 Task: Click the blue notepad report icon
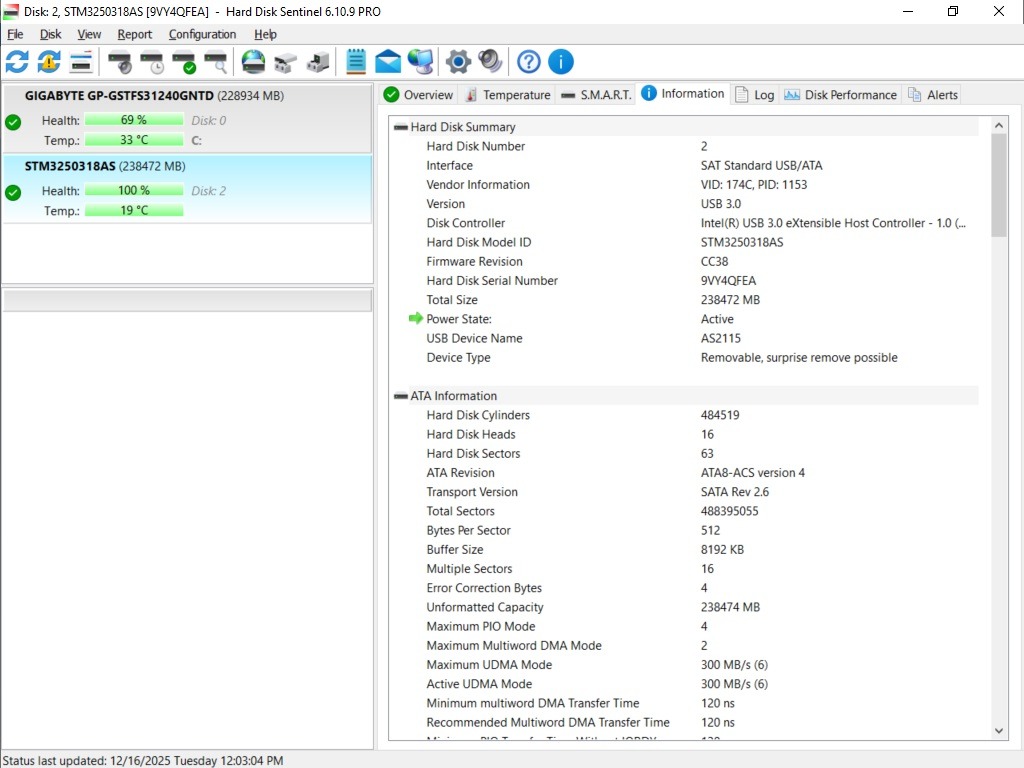coord(355,62)
